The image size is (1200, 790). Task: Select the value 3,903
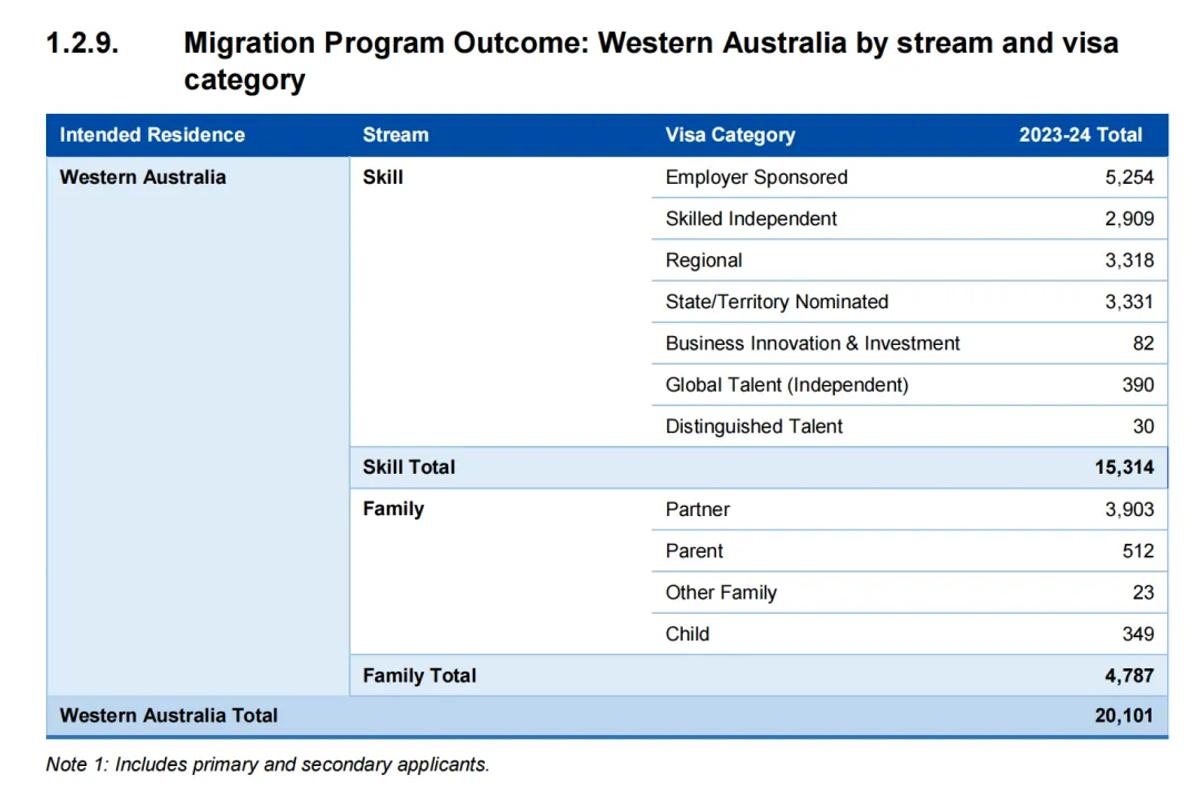coord(1129,510)
